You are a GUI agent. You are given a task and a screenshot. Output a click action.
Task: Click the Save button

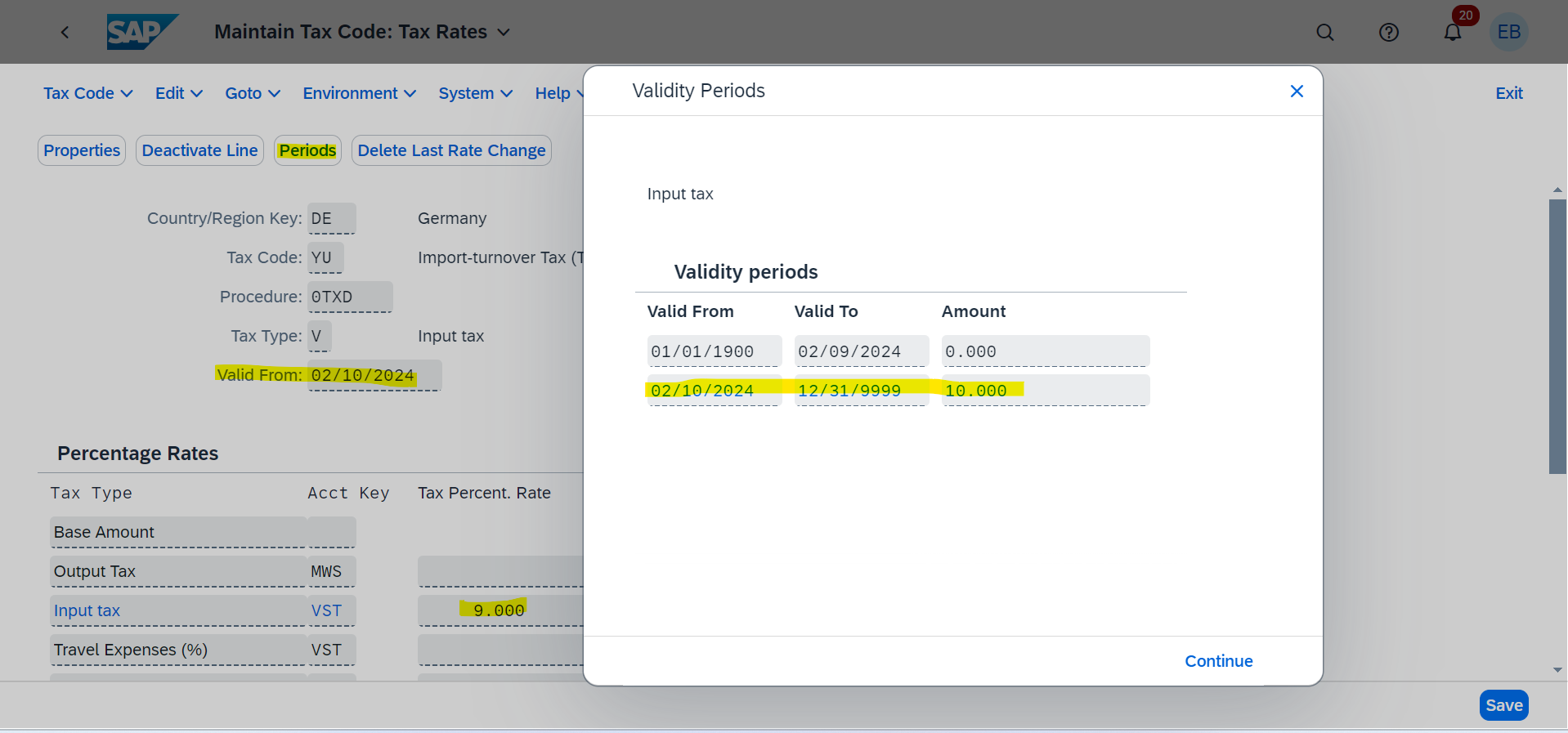(x=1504, y=705)
